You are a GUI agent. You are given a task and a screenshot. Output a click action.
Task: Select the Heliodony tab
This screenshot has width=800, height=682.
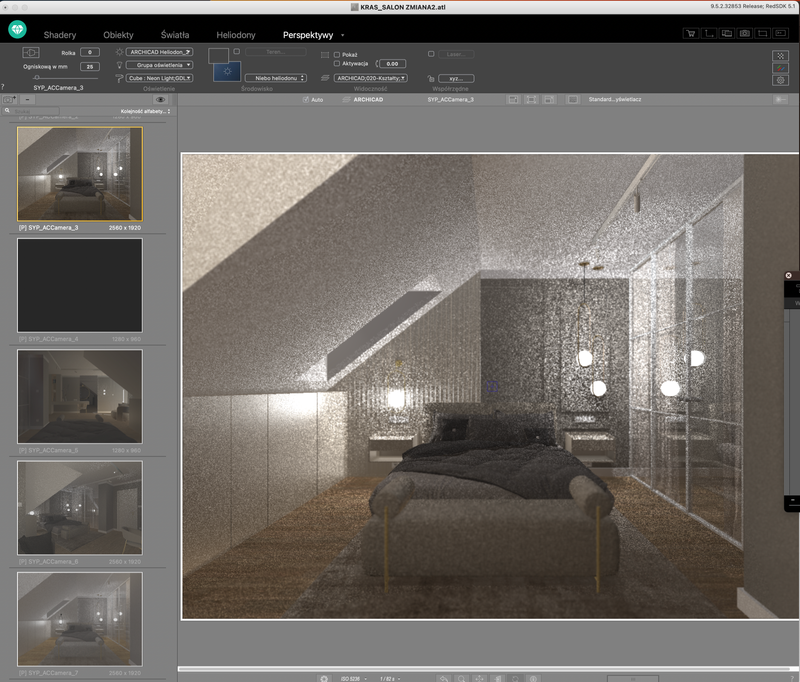tap(236, 35)
